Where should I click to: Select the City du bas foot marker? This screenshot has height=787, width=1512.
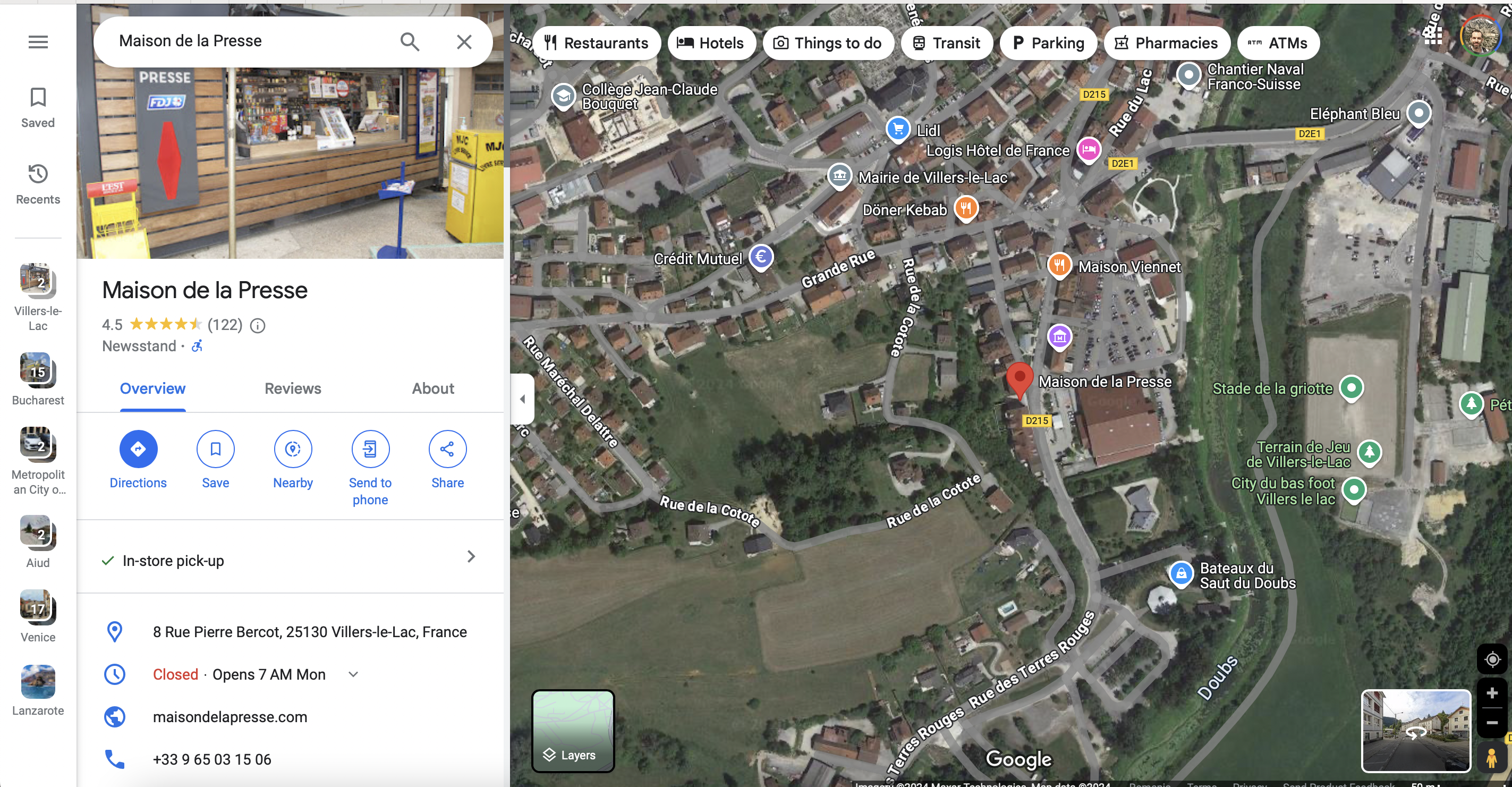[1354, 490]
